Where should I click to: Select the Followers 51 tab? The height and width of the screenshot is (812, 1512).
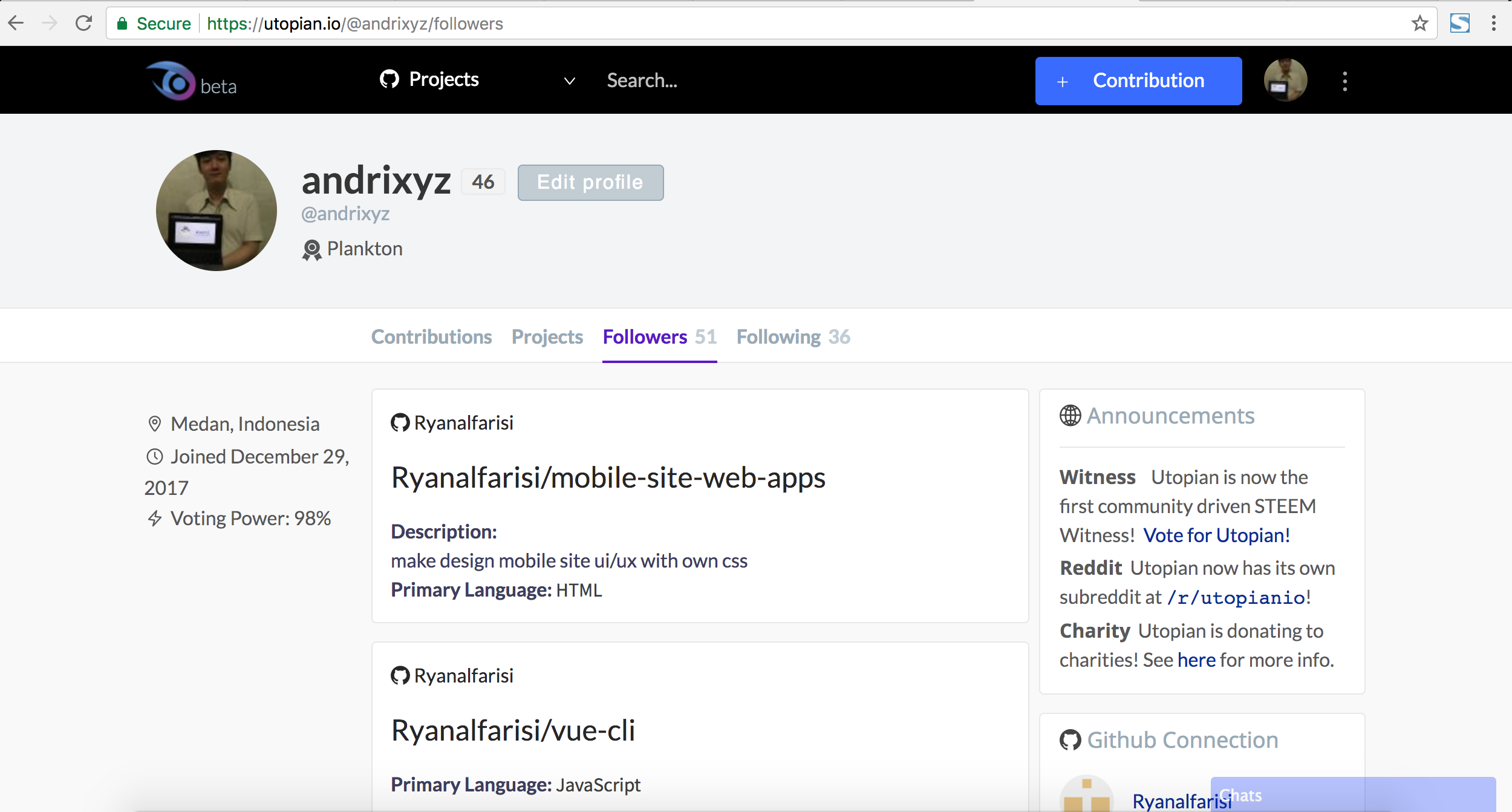660,336
